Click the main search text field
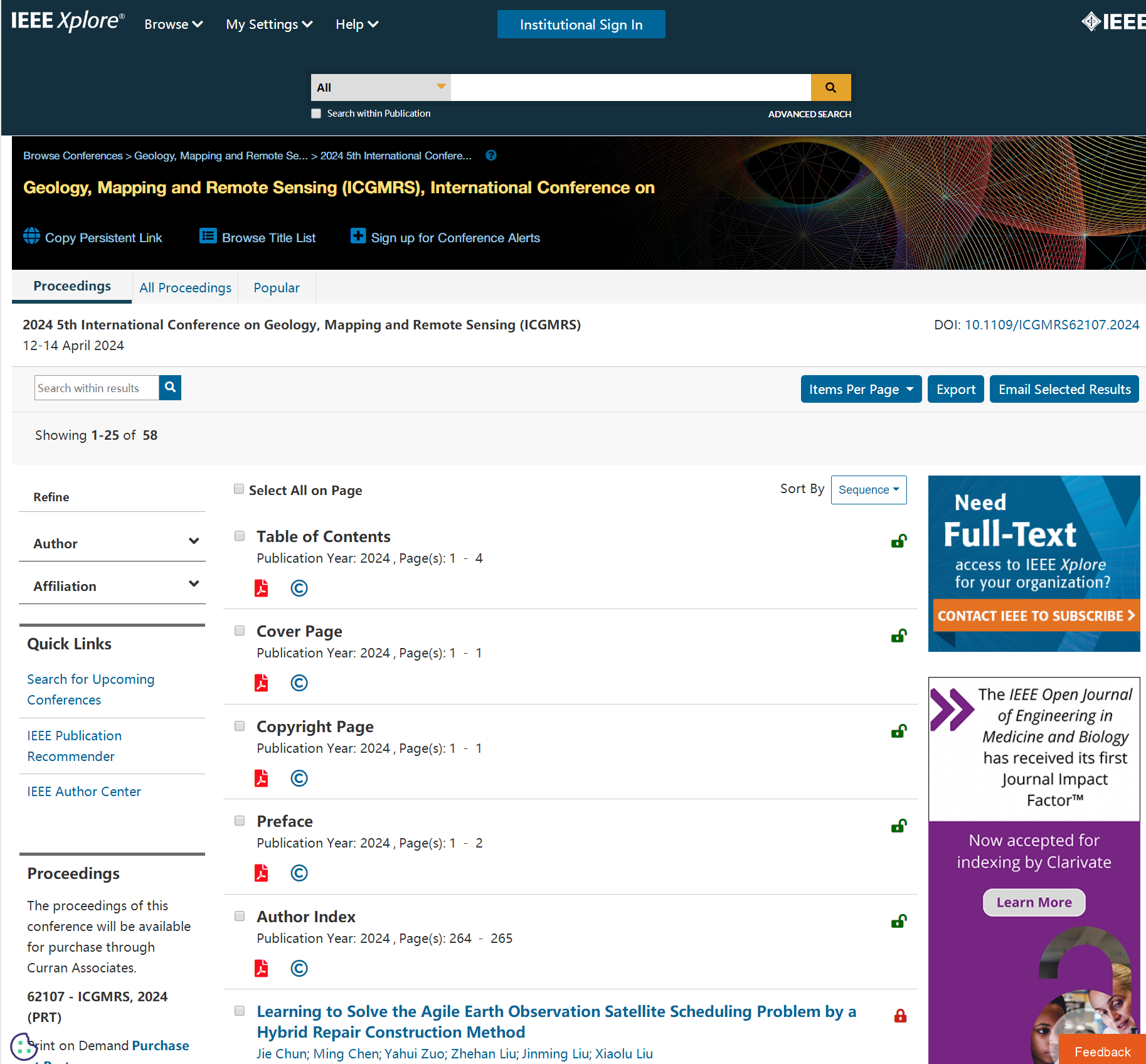Screen dimensions: 1146x1064 (x=630, y=87)
